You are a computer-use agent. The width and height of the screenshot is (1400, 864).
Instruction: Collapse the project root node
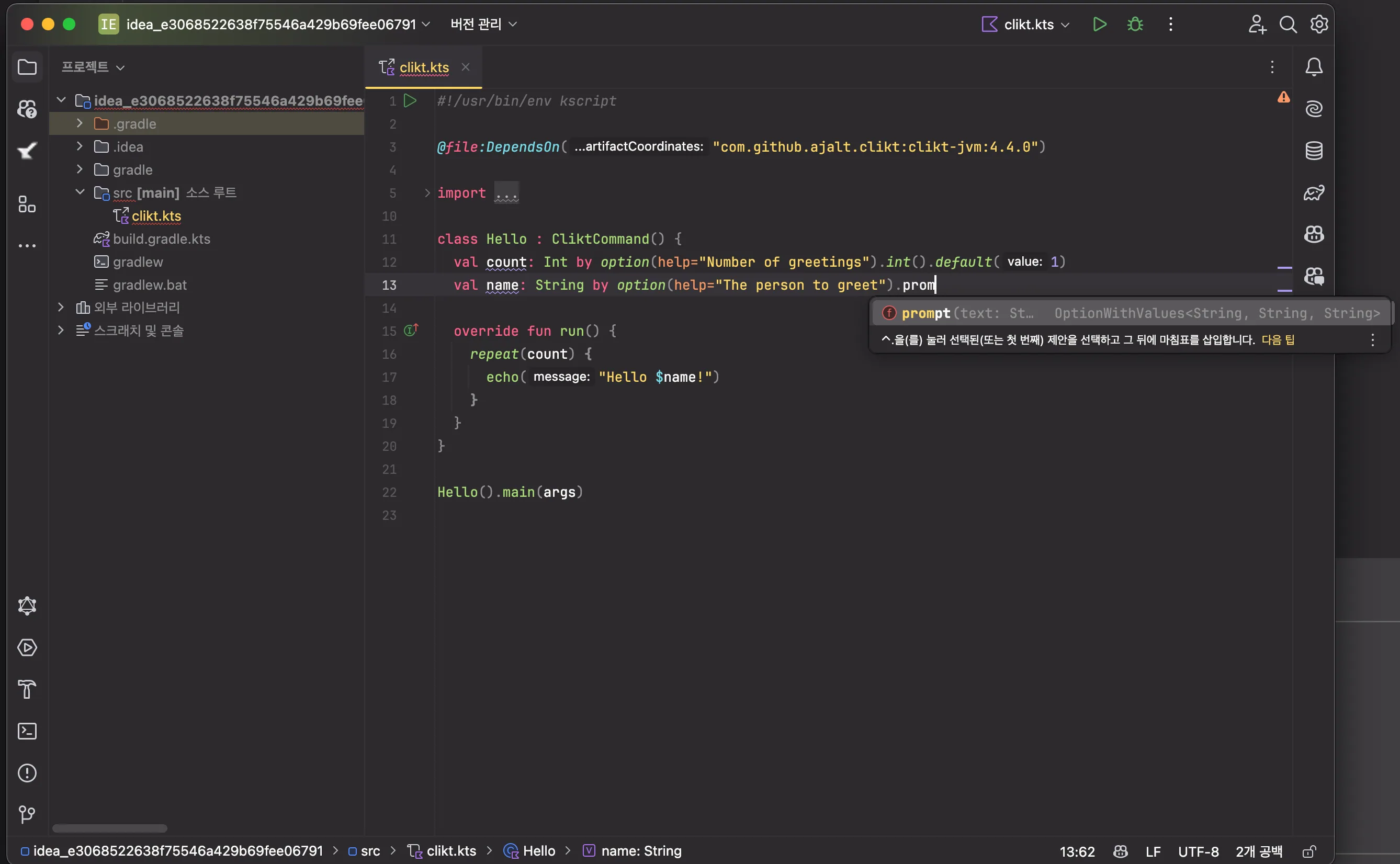[x=61, y=100]
